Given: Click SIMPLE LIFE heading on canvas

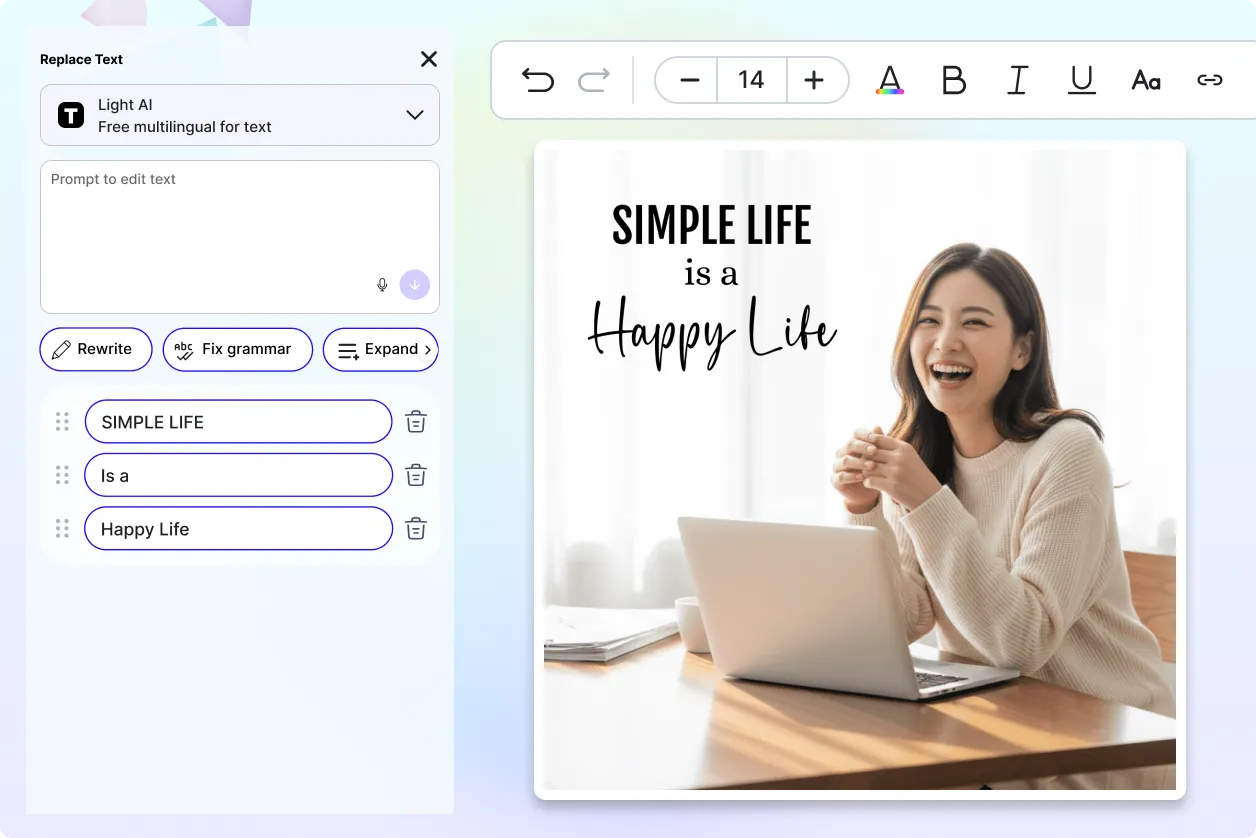Looking at the screenshot, I should tap(711, 226).
